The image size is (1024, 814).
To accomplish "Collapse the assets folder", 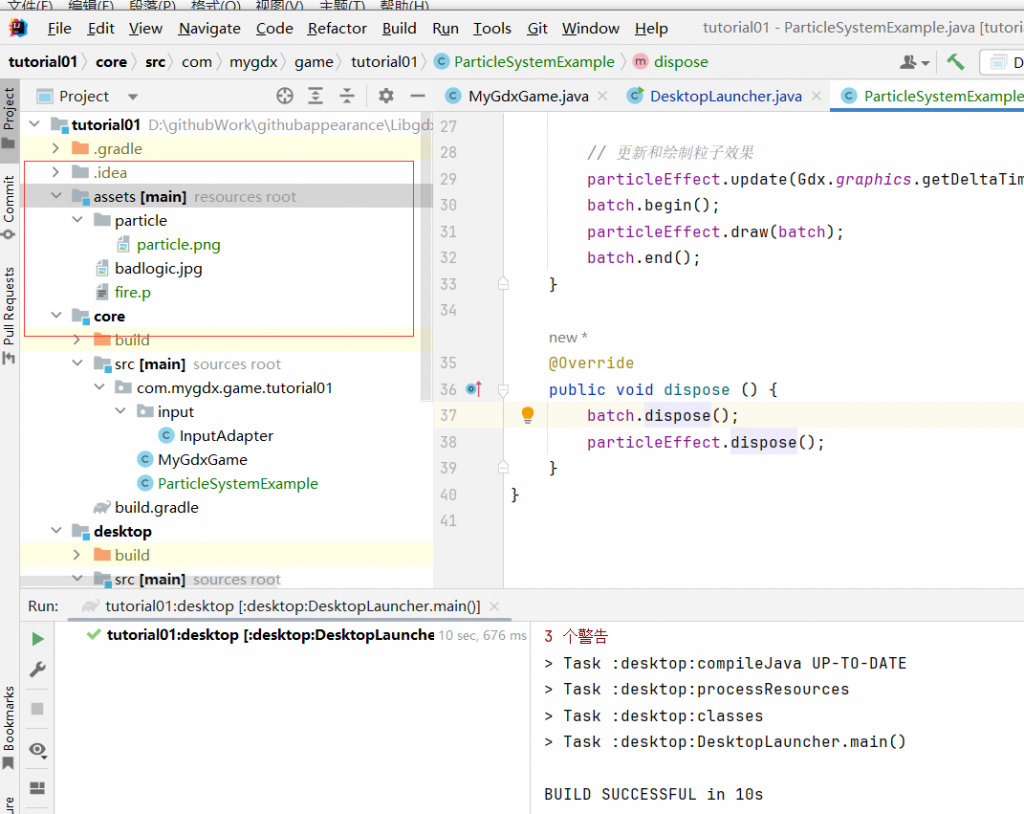I will coord(56,197).
